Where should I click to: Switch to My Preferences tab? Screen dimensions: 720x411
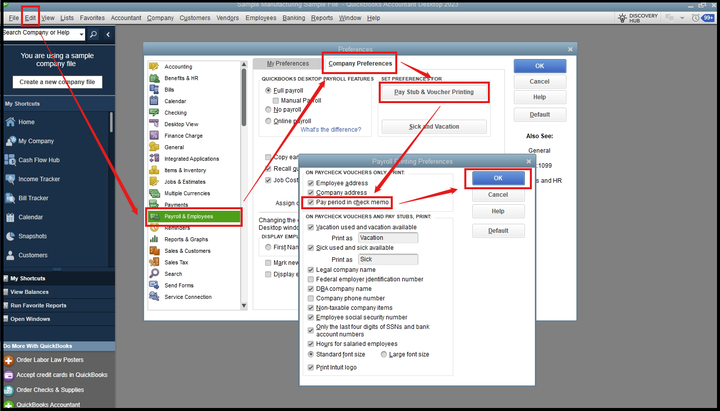tap(287, 64)
